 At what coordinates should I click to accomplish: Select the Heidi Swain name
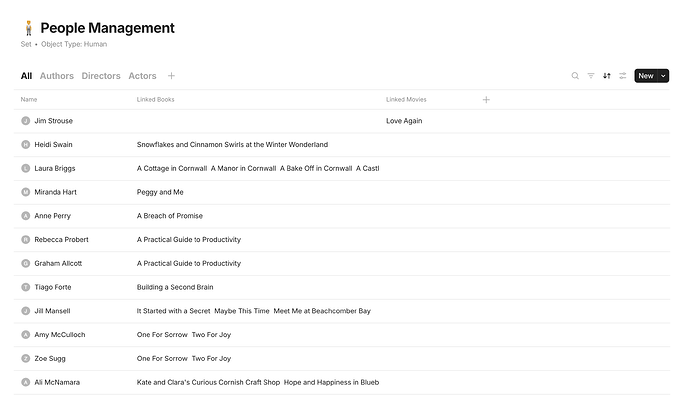pos(53,144)
